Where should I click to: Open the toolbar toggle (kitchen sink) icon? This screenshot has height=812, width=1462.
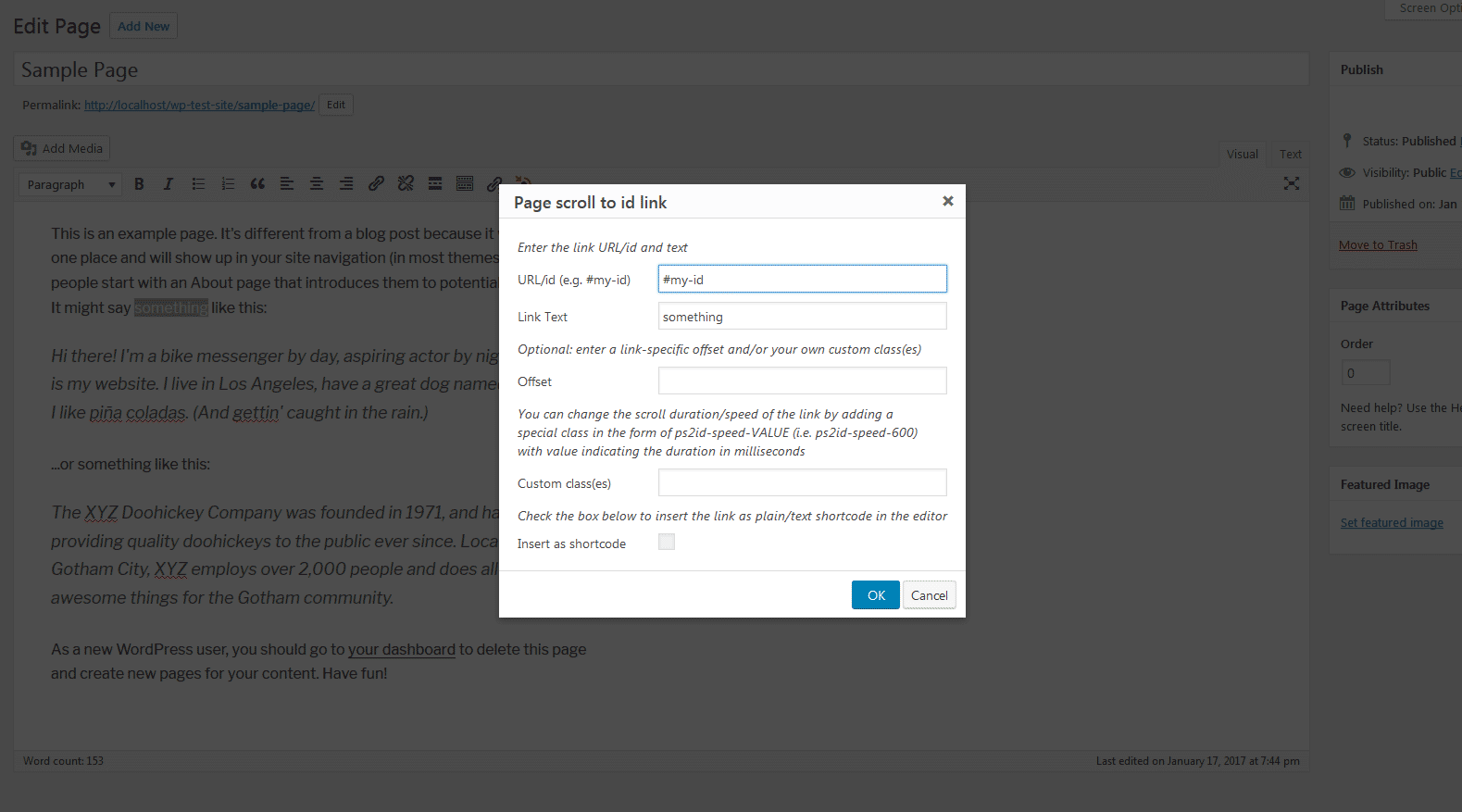click(x=465, y=184)
